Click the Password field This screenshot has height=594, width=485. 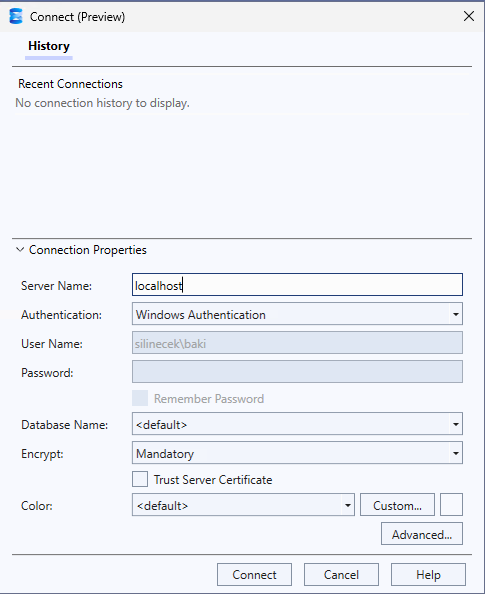pyautogui.click(x=297, y=372)
